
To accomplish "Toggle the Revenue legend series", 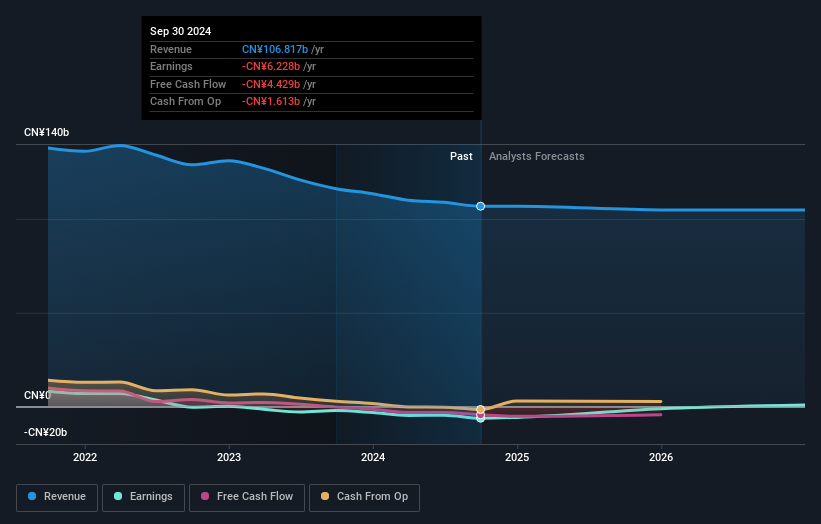I will tap(57, 497).
